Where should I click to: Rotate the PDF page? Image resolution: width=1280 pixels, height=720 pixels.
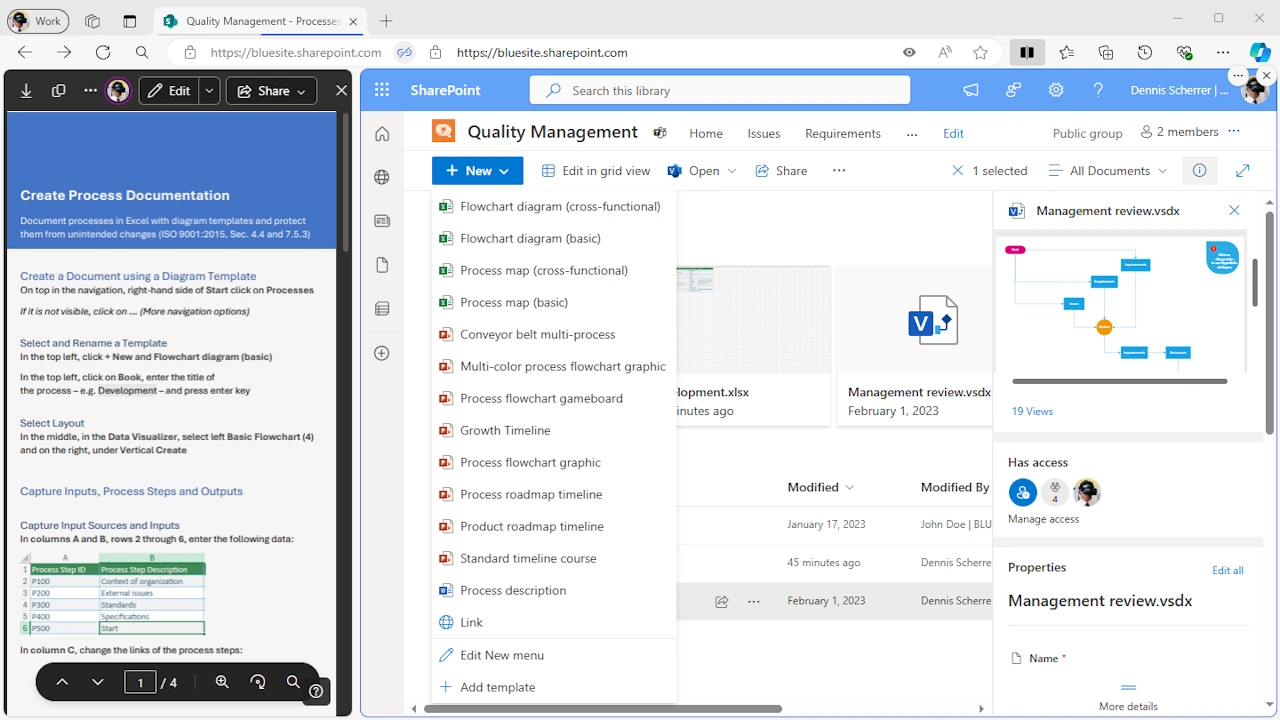tap(258, 682)
